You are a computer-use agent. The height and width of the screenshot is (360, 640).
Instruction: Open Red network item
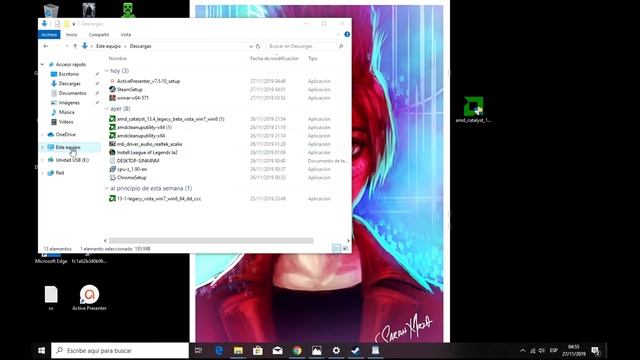point(60,173)
